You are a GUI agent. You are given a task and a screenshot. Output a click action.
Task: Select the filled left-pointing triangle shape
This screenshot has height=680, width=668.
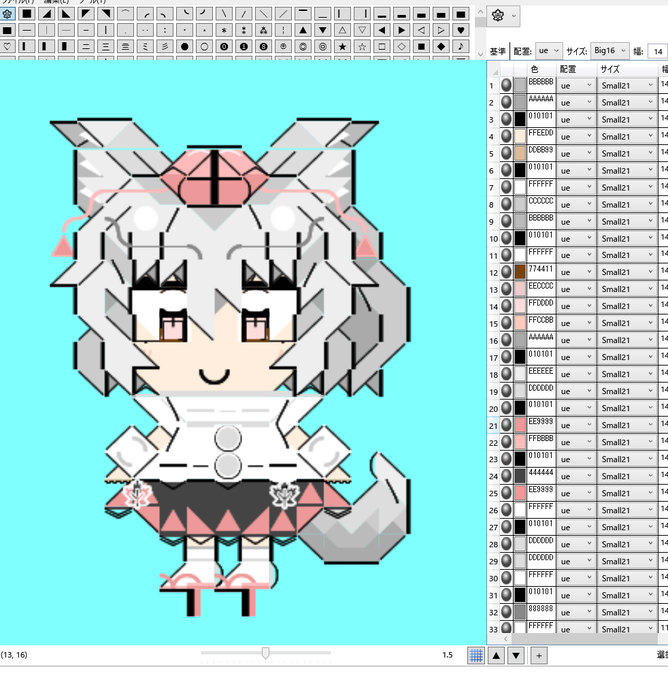point(382,30)
